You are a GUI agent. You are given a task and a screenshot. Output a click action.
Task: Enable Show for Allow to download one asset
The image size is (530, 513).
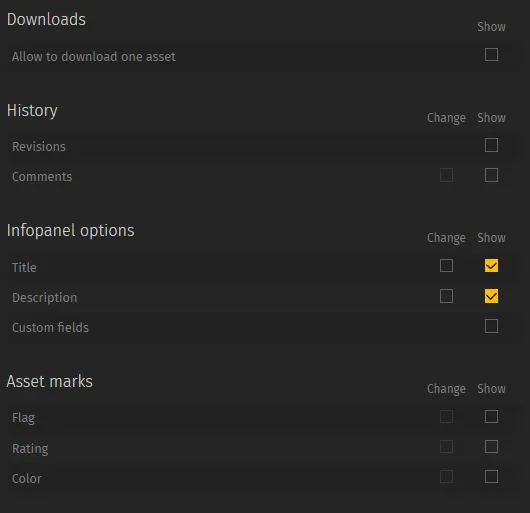[491, 55]
